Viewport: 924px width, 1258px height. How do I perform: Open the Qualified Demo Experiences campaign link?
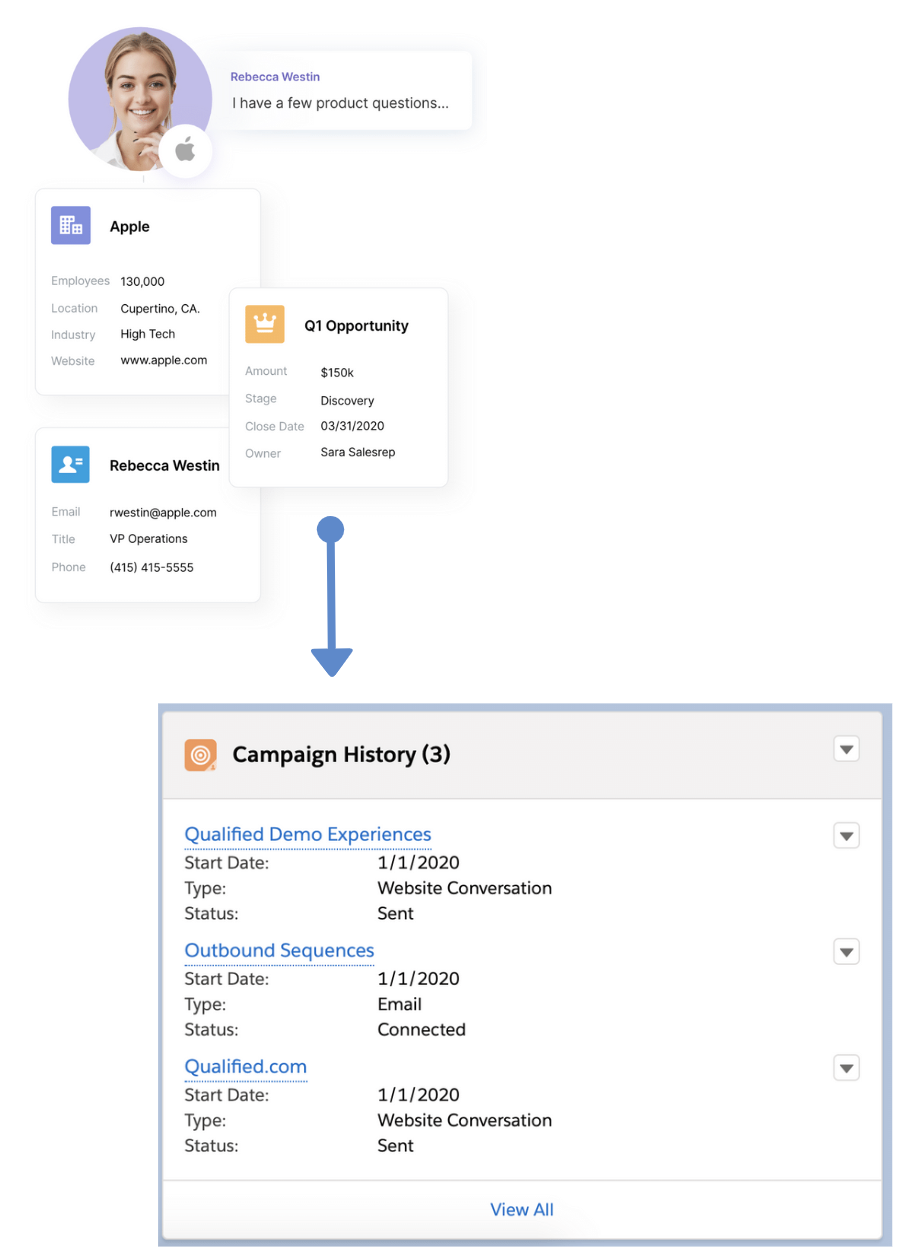pyautogui.click(x=308, y=834)
